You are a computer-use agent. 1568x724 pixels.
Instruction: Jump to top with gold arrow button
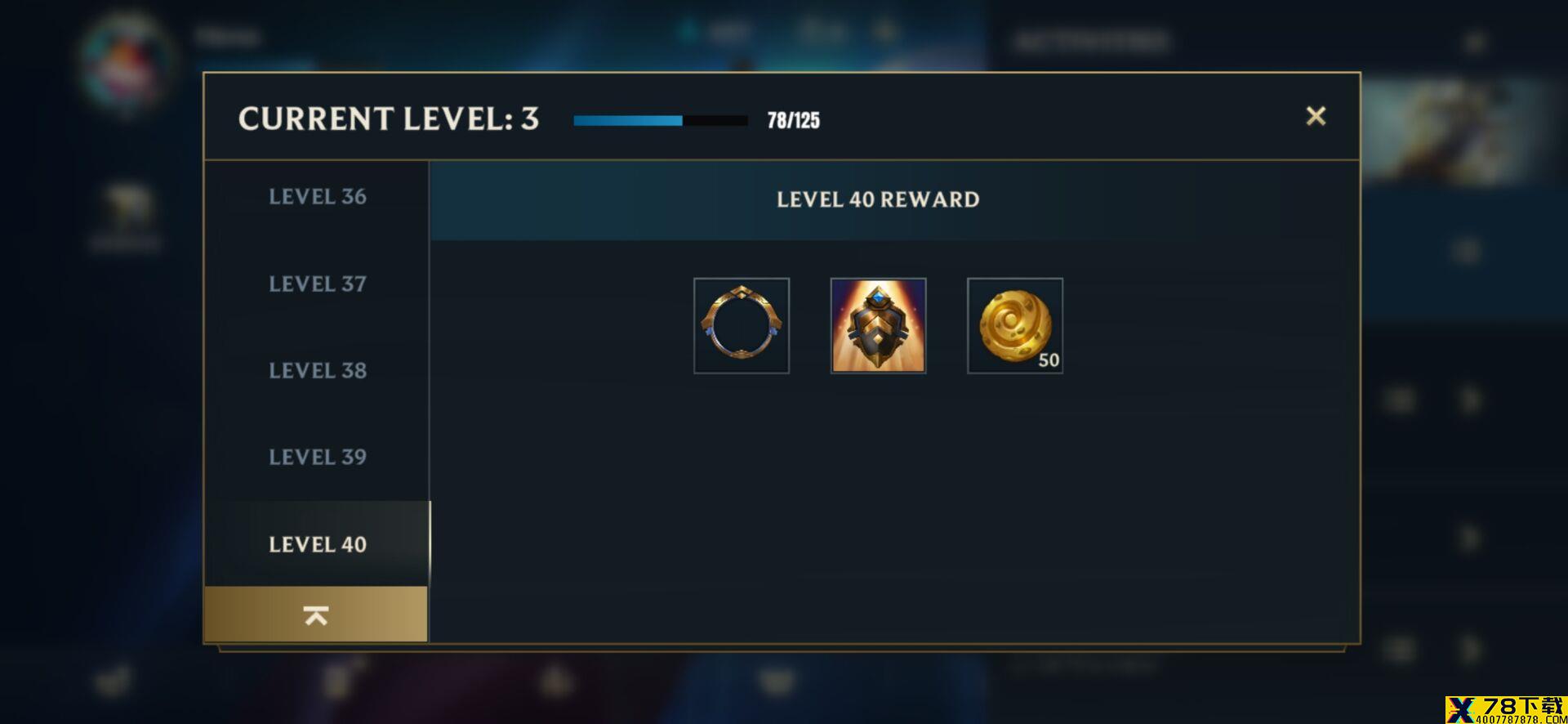(316, 615)
